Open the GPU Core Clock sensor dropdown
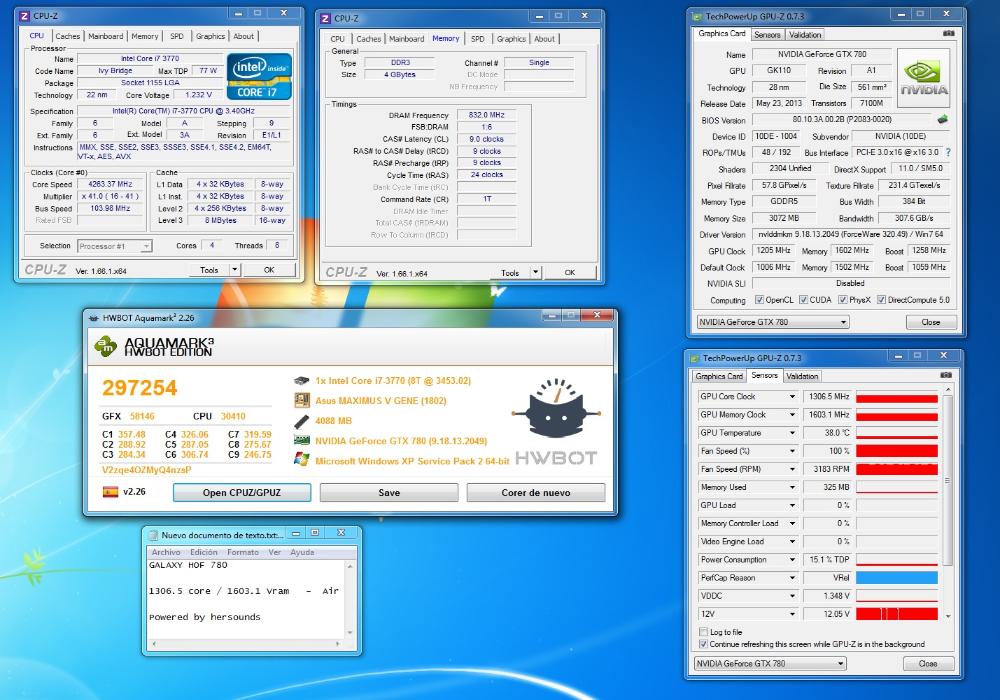 (x=792, y=397)
